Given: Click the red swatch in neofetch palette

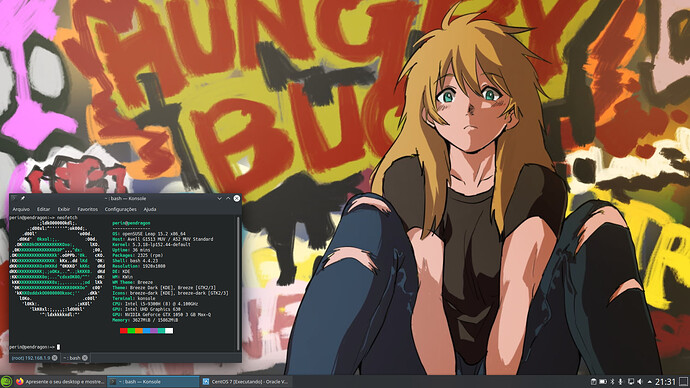Looking at the screenshot, I should click(123, 331).
